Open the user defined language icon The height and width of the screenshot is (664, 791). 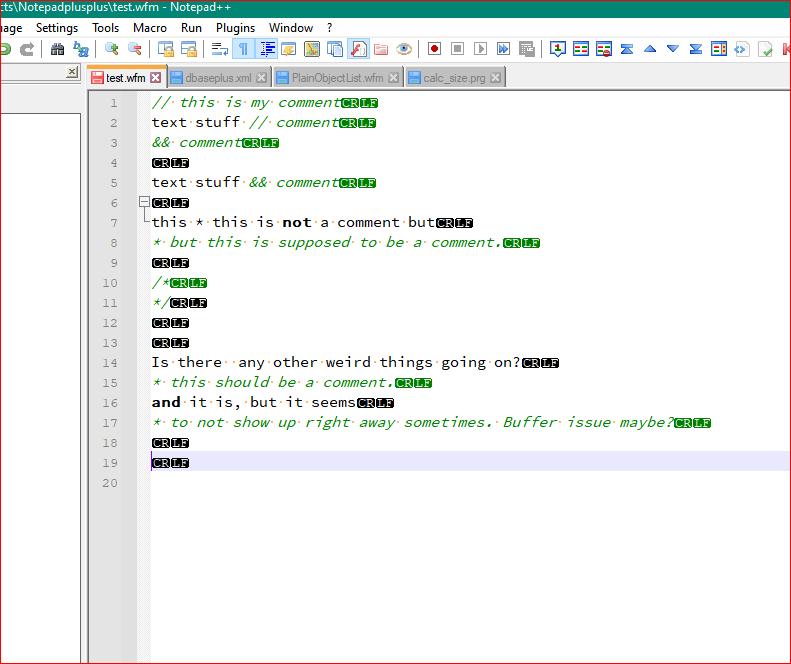(289, 49)
